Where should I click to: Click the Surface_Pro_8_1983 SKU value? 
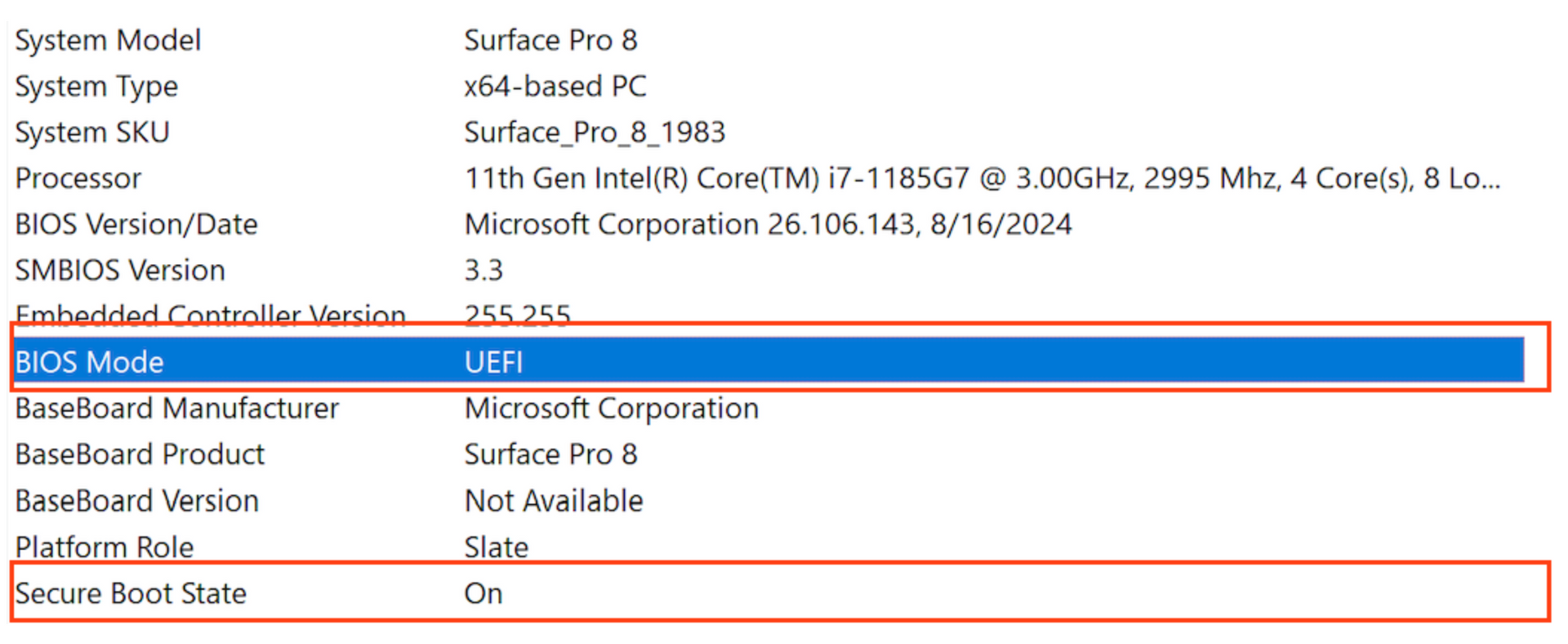pos(595,132)
